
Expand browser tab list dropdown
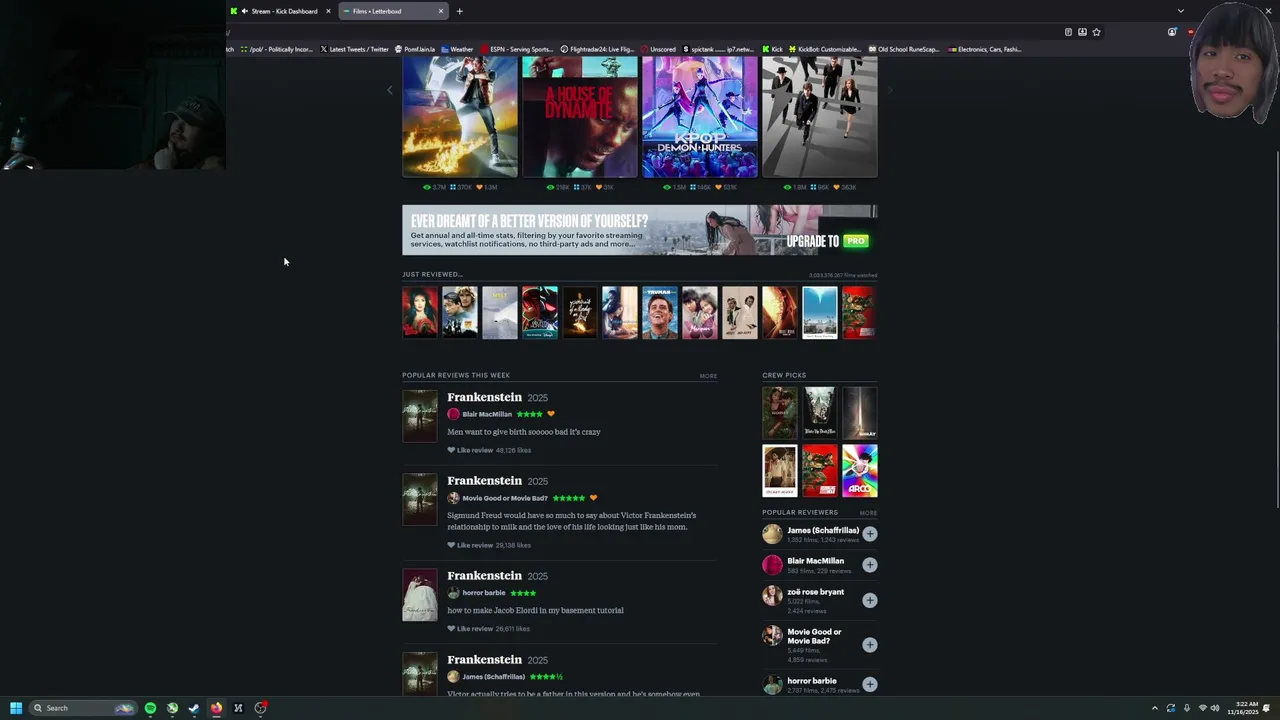coord(1180,11)
